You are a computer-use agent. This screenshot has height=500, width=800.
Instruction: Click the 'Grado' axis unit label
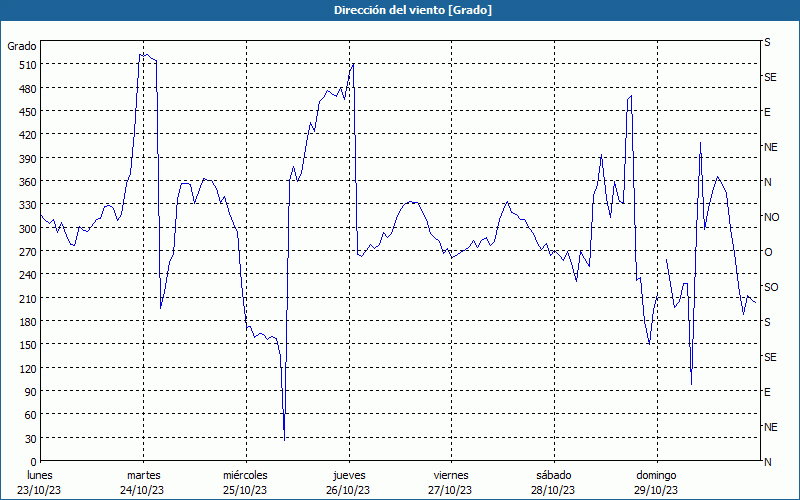pyautogui.click(x=22, y=46)
